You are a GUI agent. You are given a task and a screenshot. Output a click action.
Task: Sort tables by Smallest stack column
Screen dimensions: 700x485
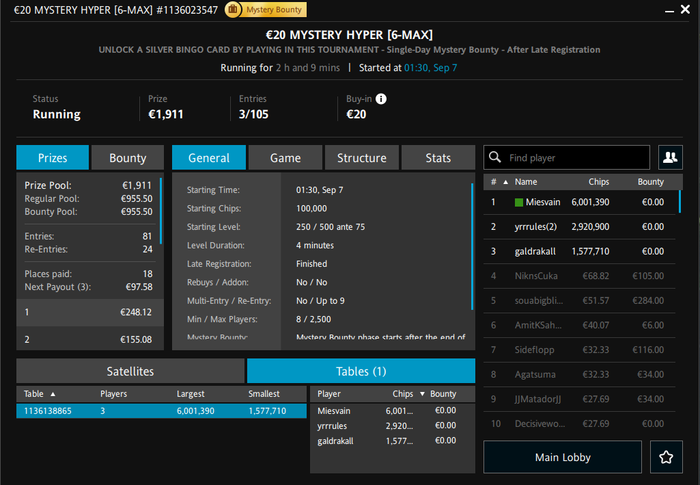click(264, 394)
